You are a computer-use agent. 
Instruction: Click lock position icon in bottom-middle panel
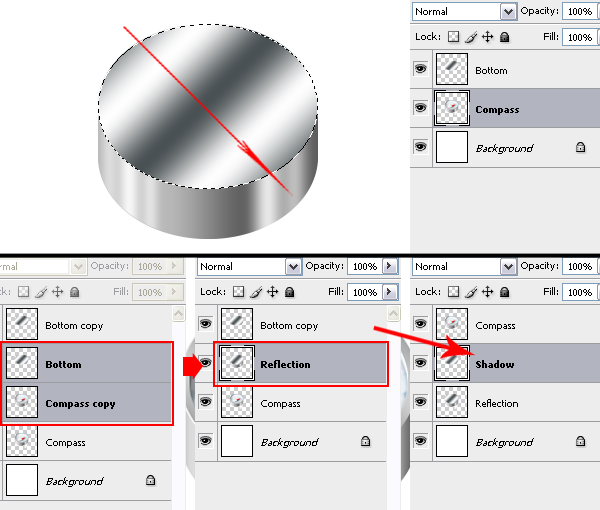point(273,292)
